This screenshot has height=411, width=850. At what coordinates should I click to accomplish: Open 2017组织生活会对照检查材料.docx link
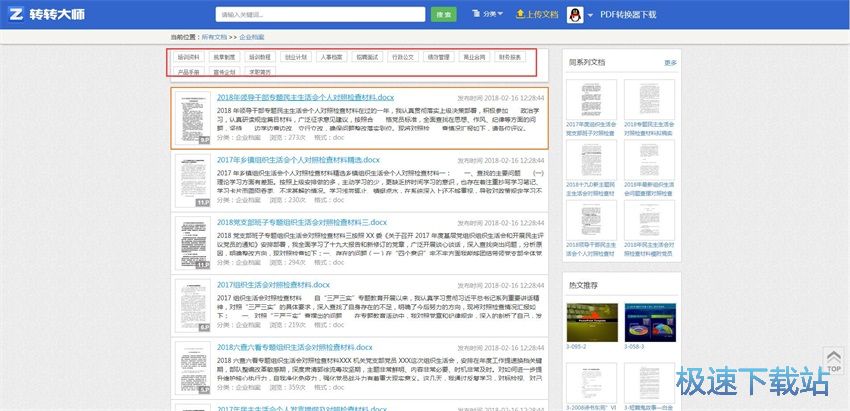tap(273, 285)
